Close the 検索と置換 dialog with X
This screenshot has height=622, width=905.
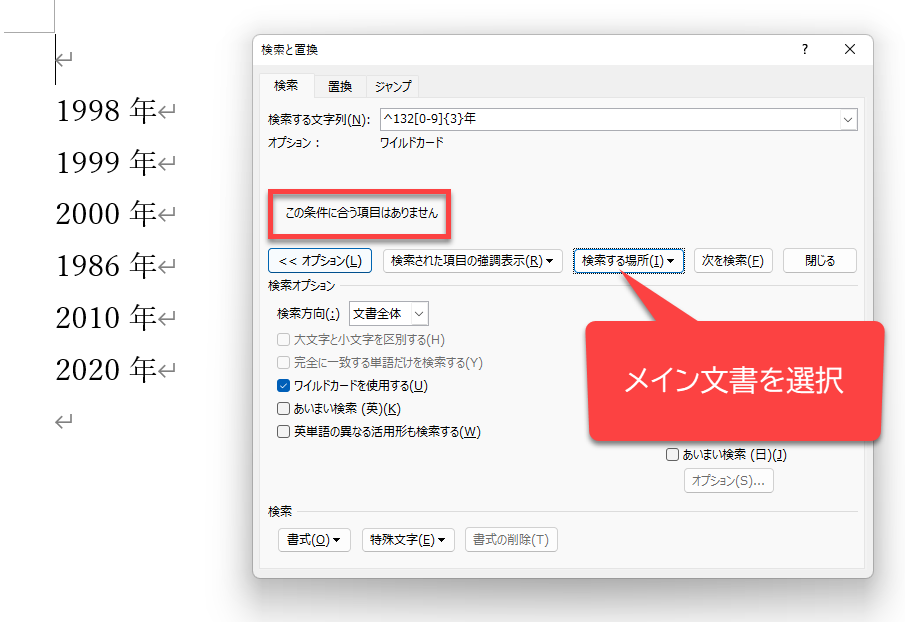point(850,49)
